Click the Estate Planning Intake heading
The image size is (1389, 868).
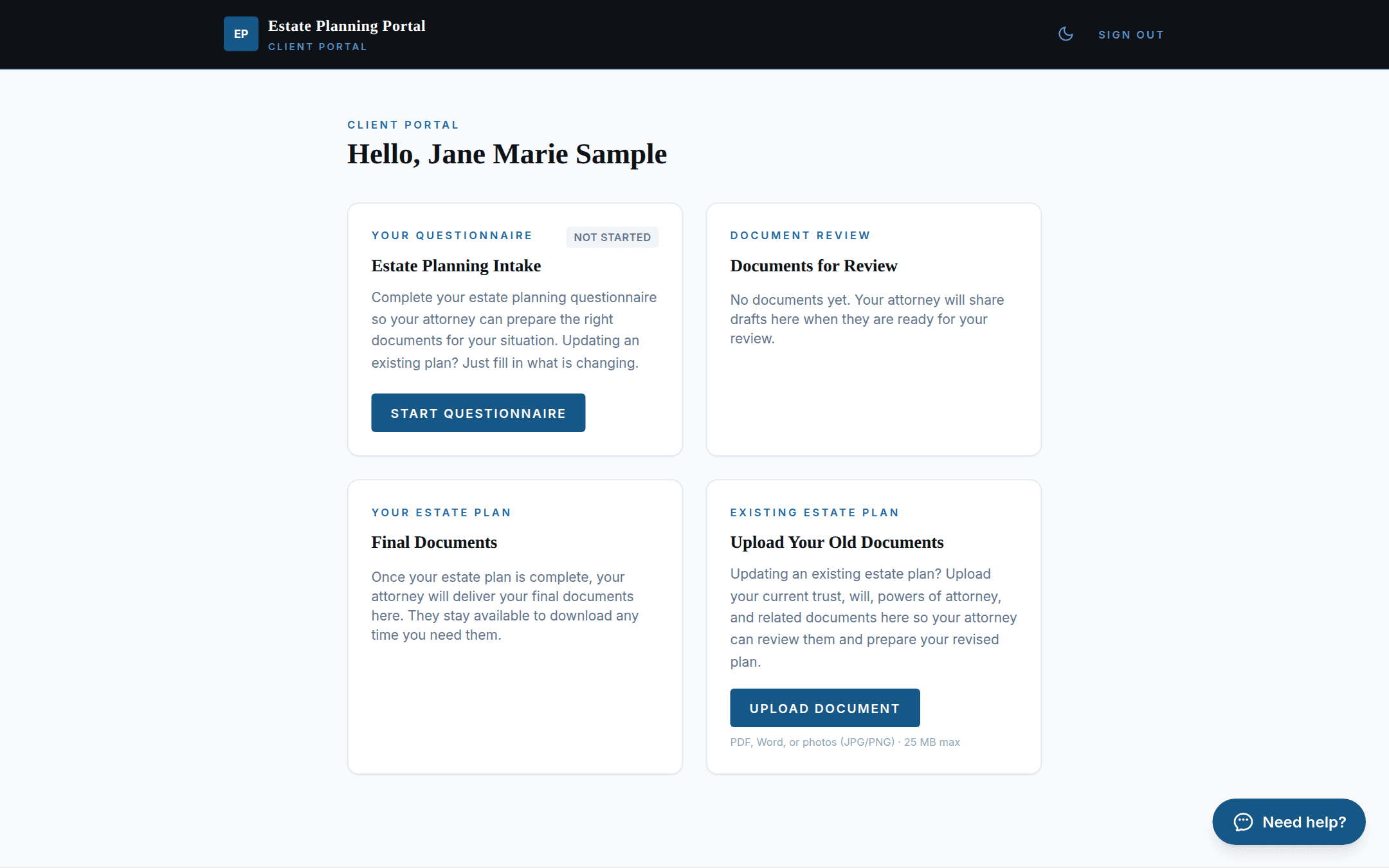456,266
